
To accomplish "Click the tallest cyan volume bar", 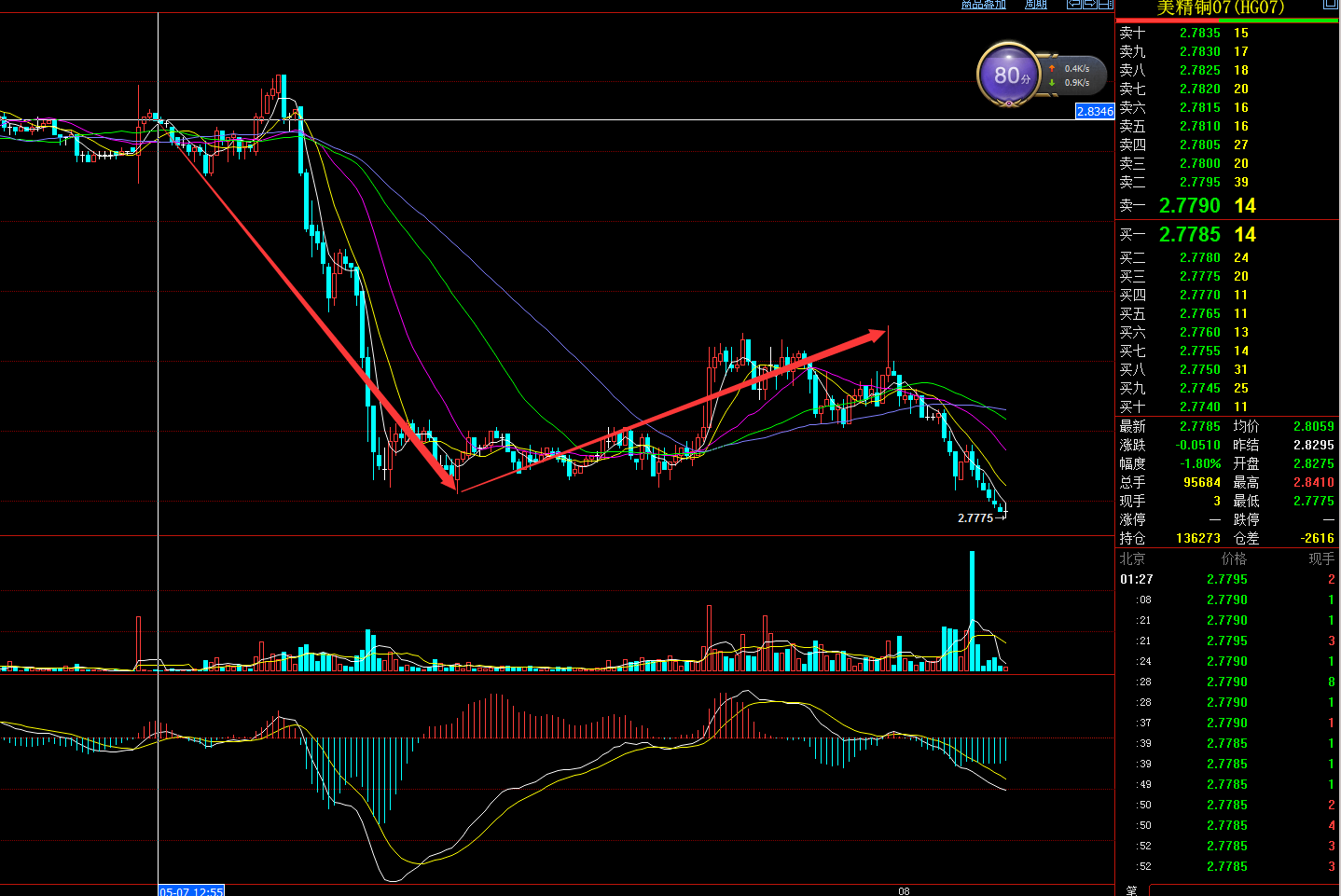I will pos(972,611).
